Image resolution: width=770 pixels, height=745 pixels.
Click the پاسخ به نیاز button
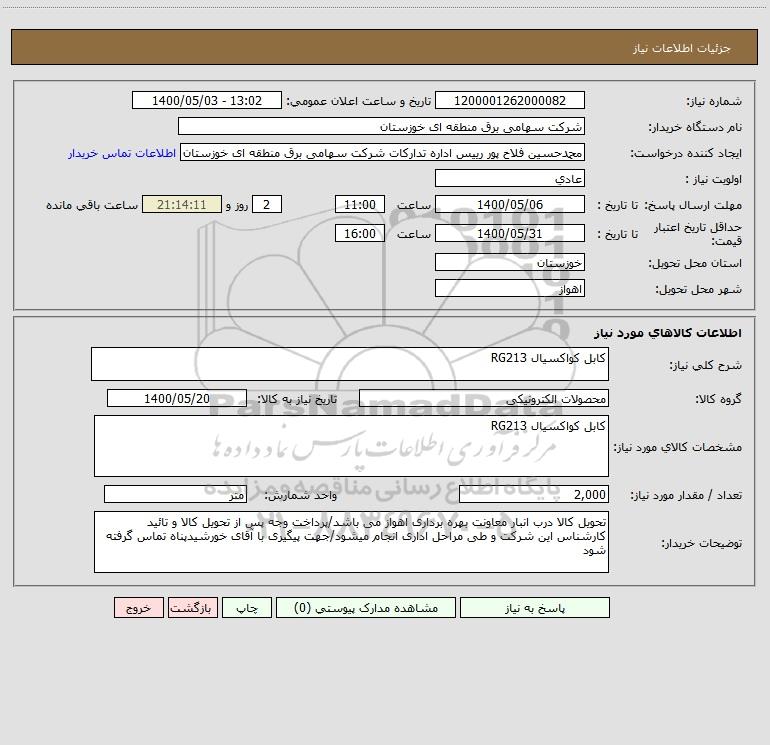(535, 608)
